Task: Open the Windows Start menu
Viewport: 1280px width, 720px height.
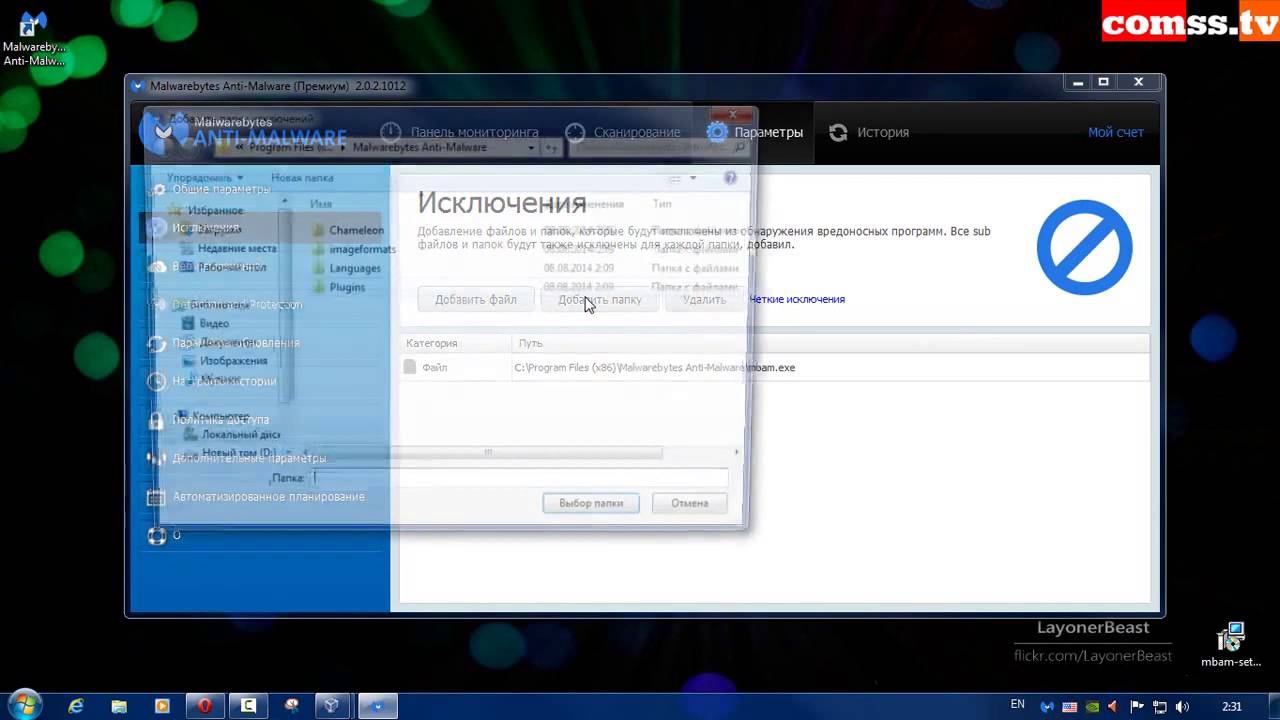Action: [x=24, y=706]
